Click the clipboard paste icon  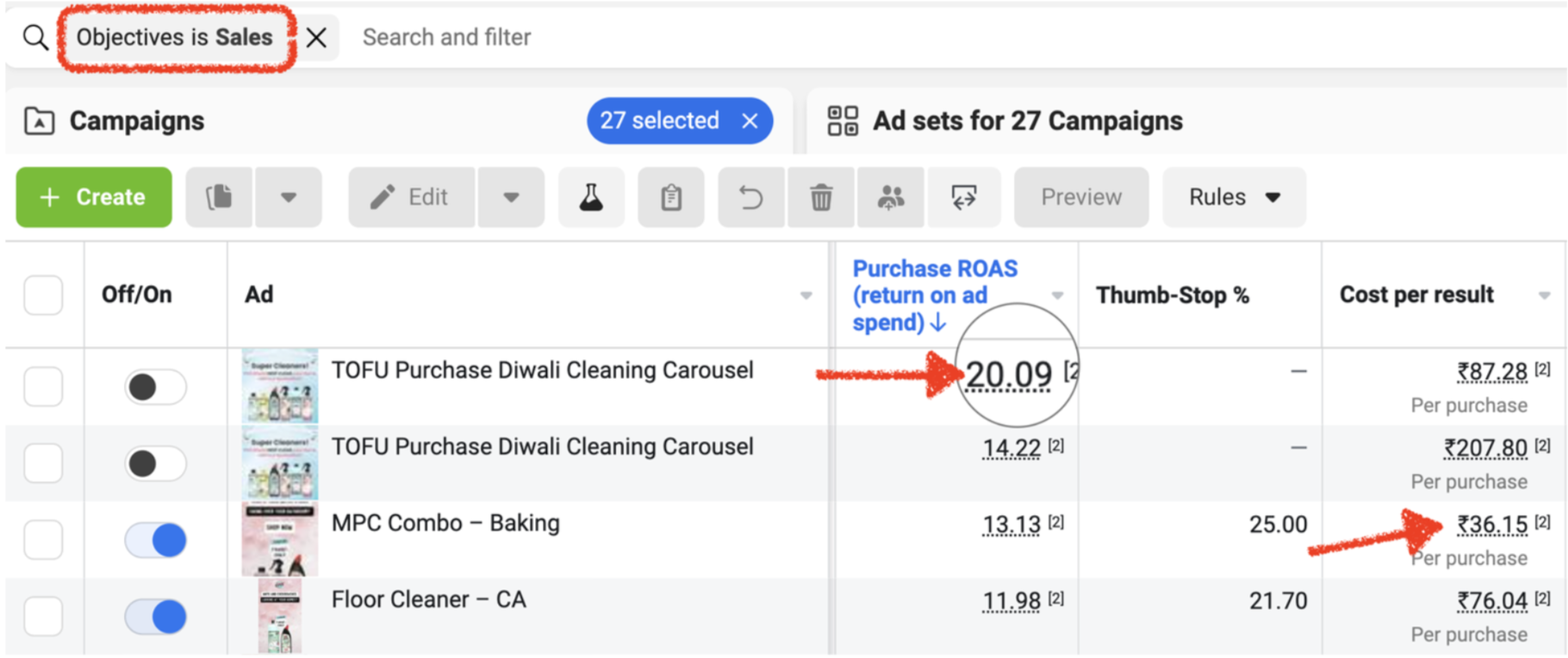670,197
